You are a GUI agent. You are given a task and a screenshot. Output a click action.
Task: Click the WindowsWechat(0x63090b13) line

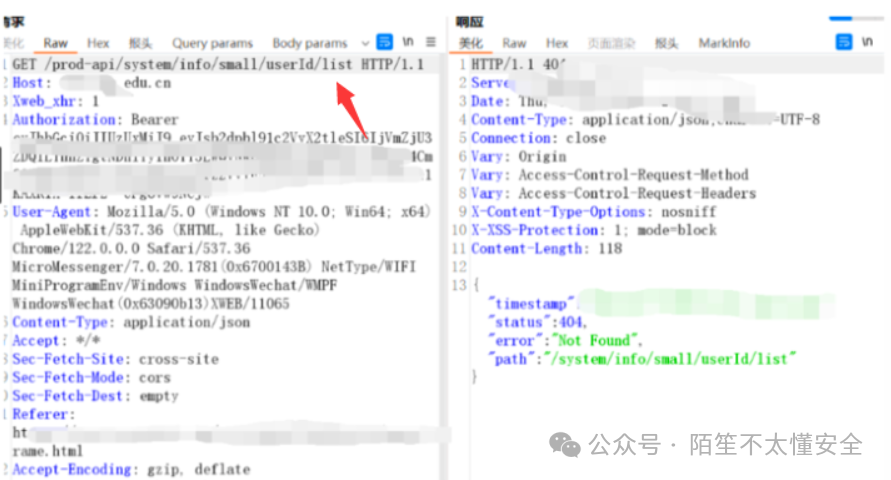click(x=151, y=304)
